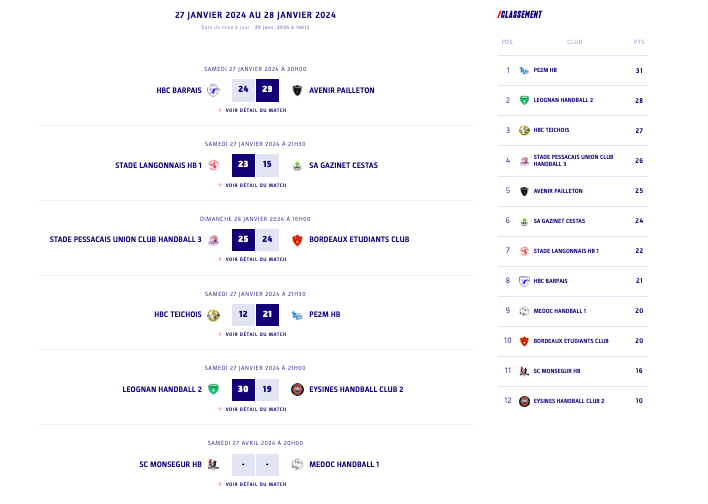Select HBC Teichois in the standings table
The image size is (708, 504).
point(551,130)
